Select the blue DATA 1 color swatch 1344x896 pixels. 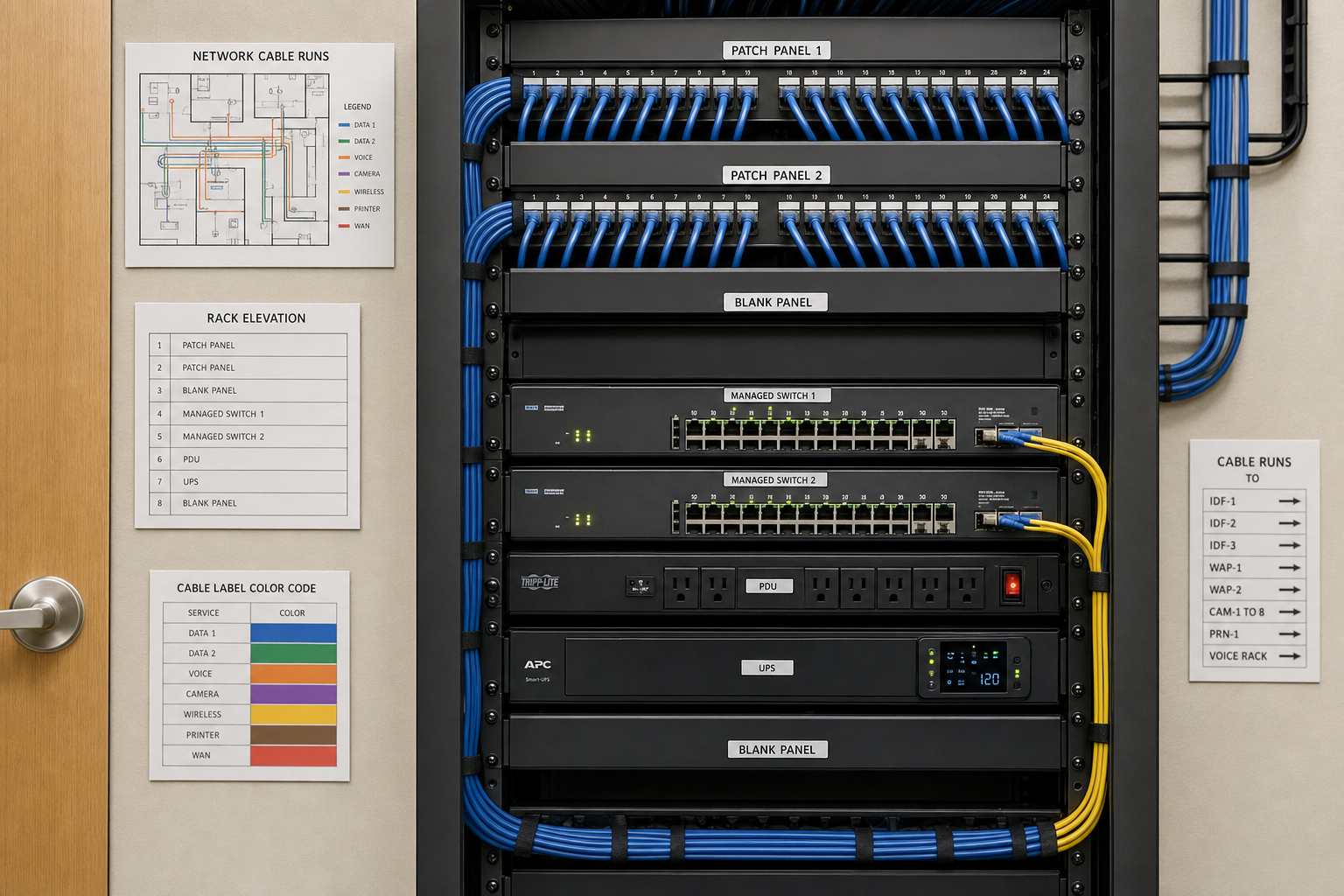293,633
